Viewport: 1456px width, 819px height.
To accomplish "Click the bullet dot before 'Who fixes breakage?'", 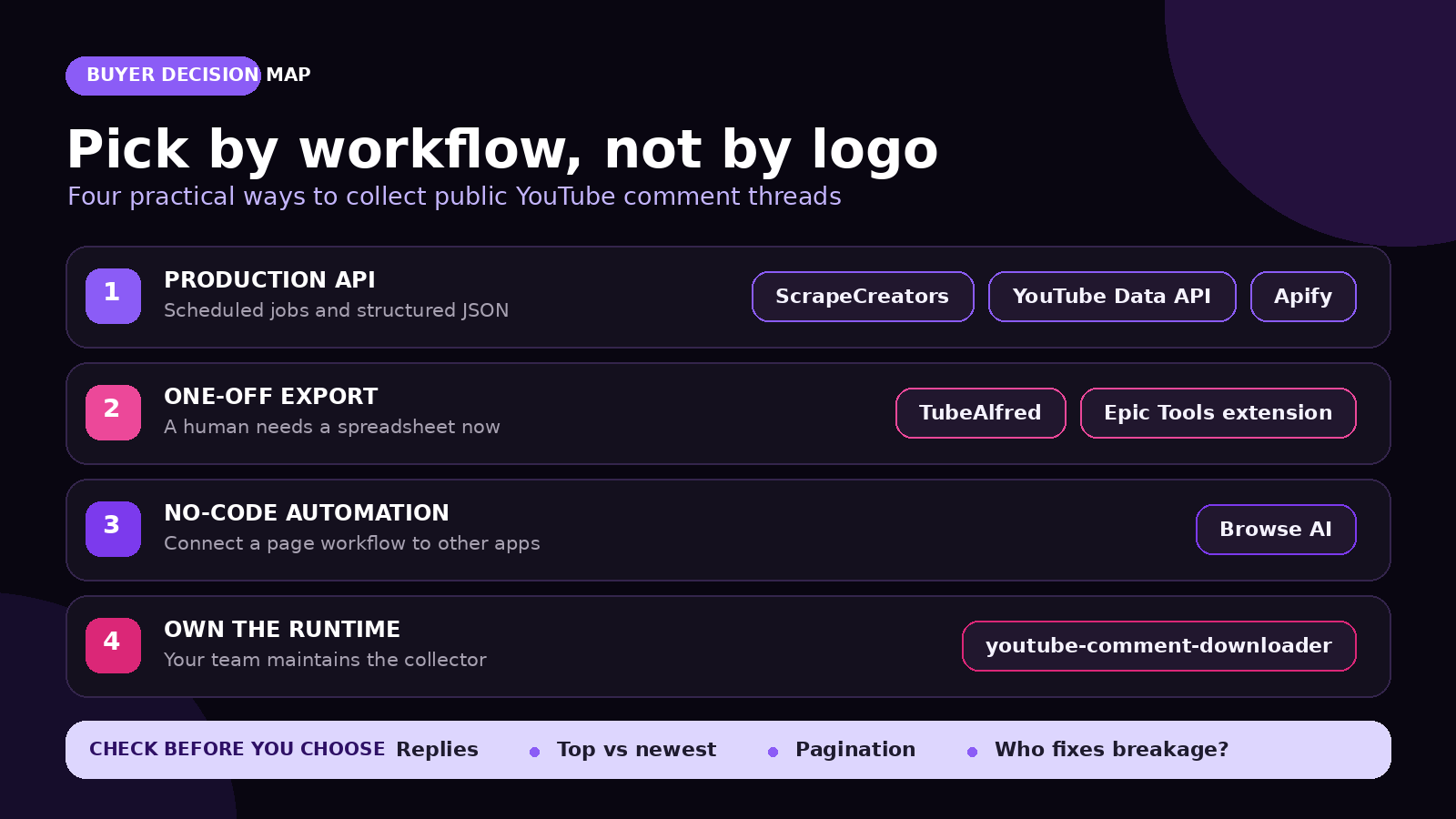I will click(x=973, y=752).
